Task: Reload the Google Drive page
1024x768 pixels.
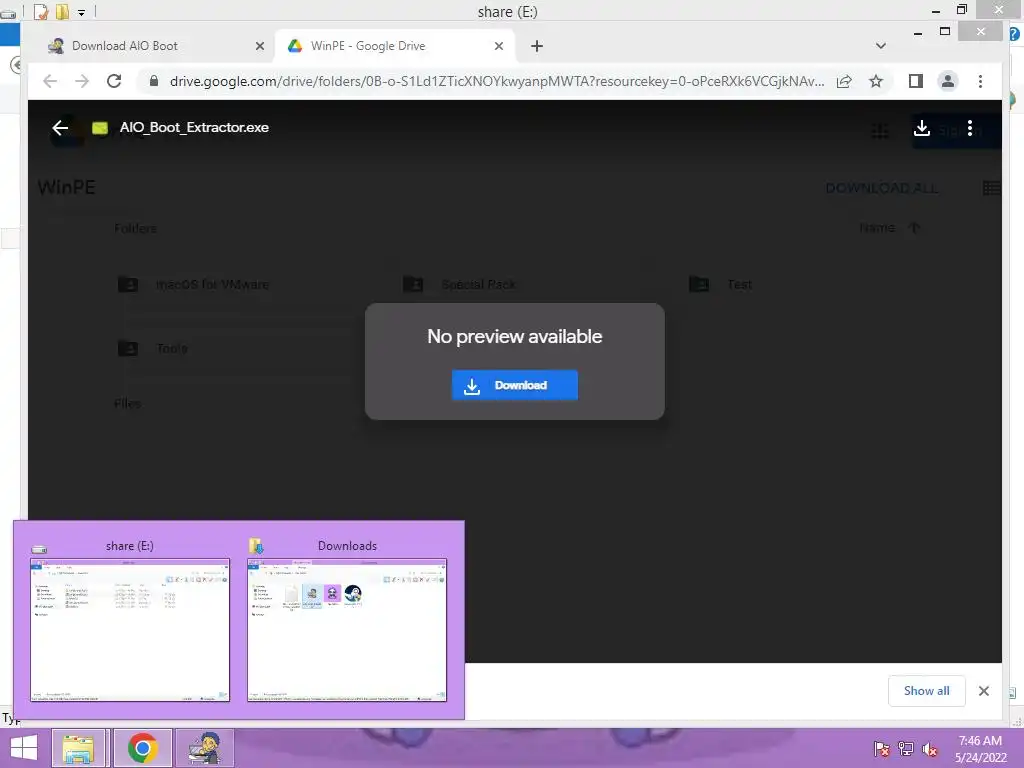Action: pyautogui.click(x=114, y=81)
